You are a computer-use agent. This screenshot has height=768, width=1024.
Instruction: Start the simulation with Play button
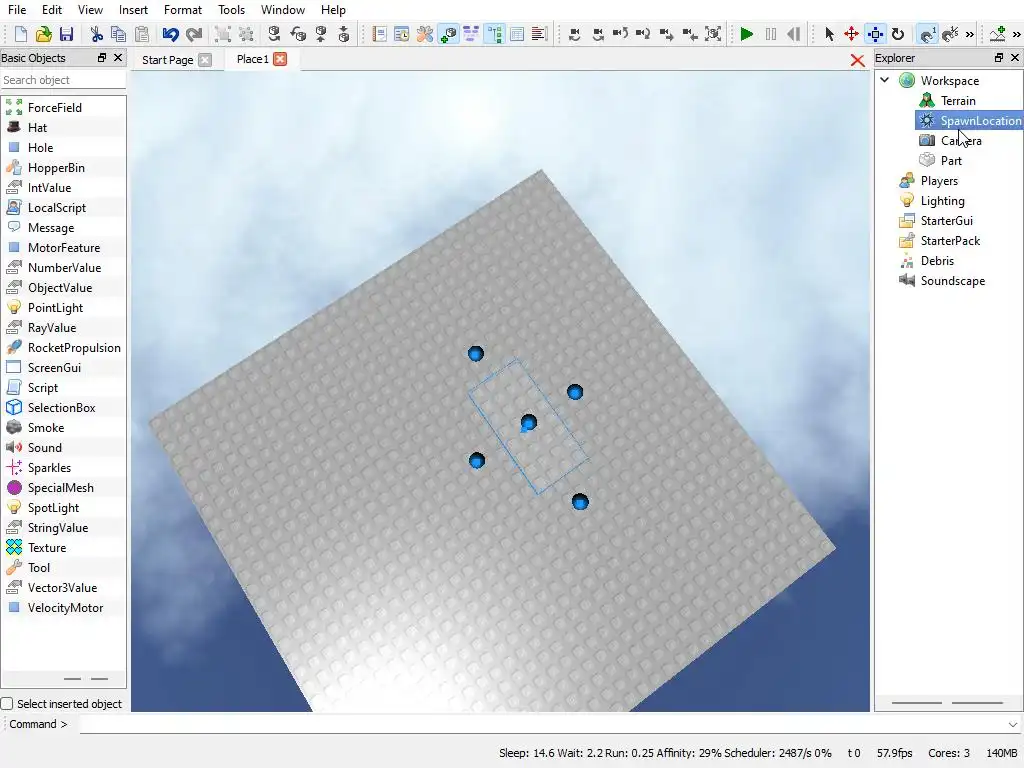point(746,34)
